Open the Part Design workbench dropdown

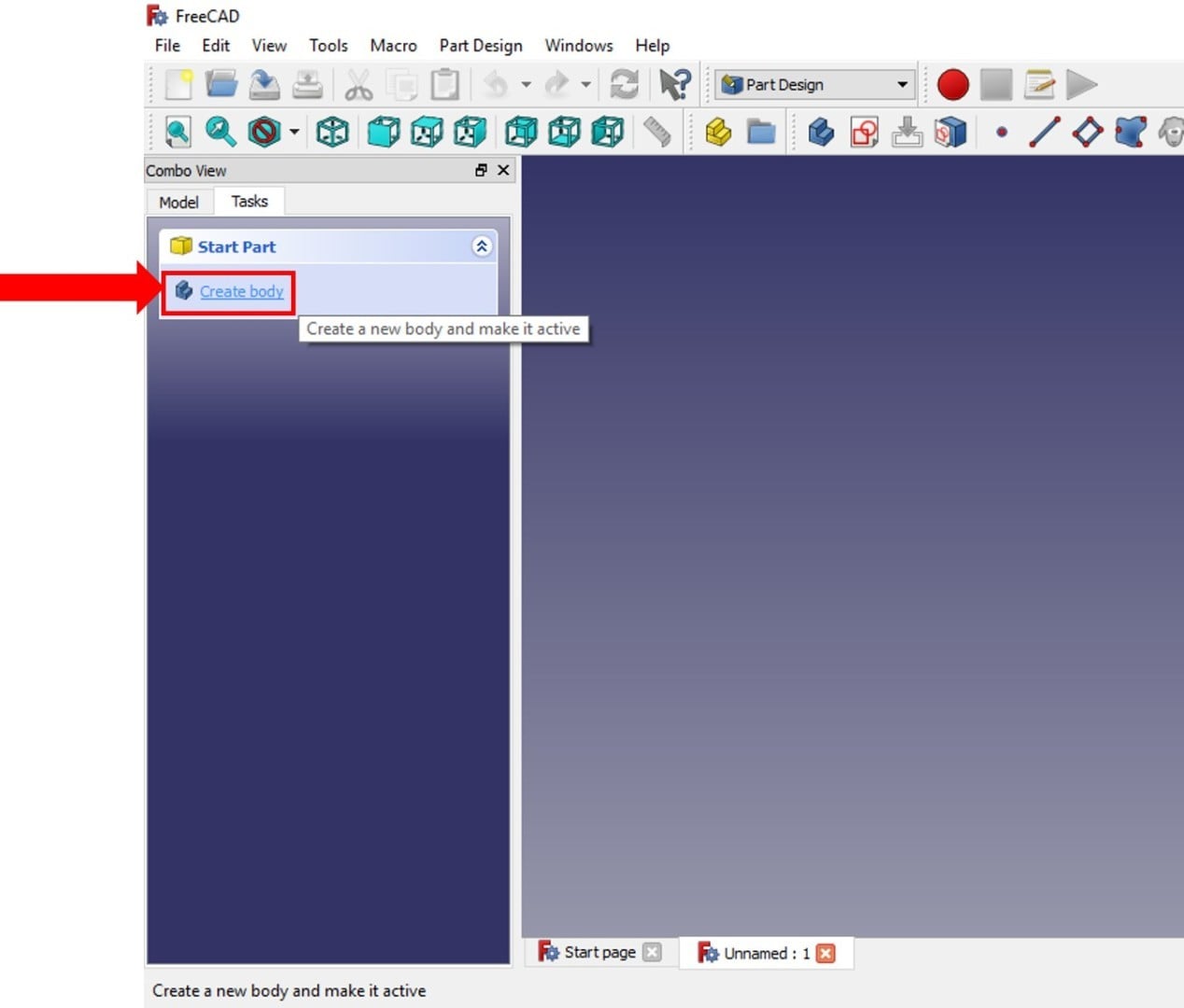[x=816, y=85]
